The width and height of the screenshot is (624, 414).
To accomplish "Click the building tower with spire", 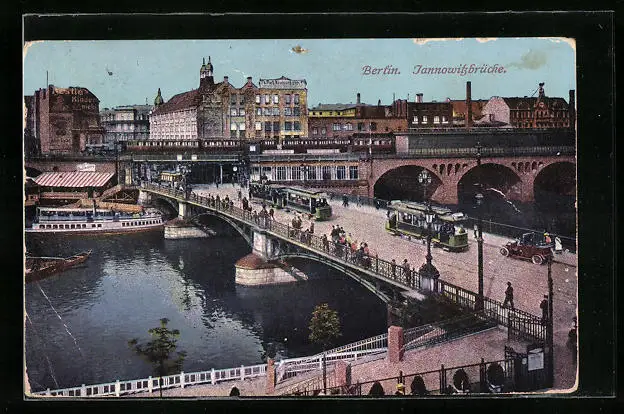I will [206, 70].
